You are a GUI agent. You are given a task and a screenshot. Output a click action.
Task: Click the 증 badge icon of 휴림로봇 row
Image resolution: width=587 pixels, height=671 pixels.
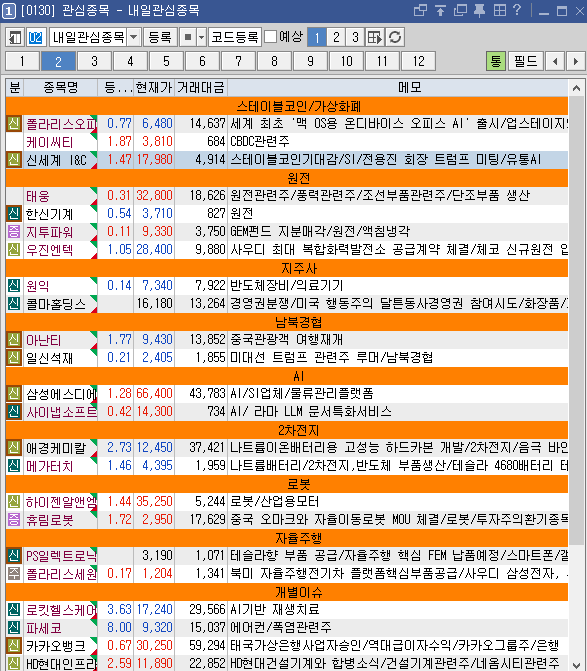[x=14, y=519]
